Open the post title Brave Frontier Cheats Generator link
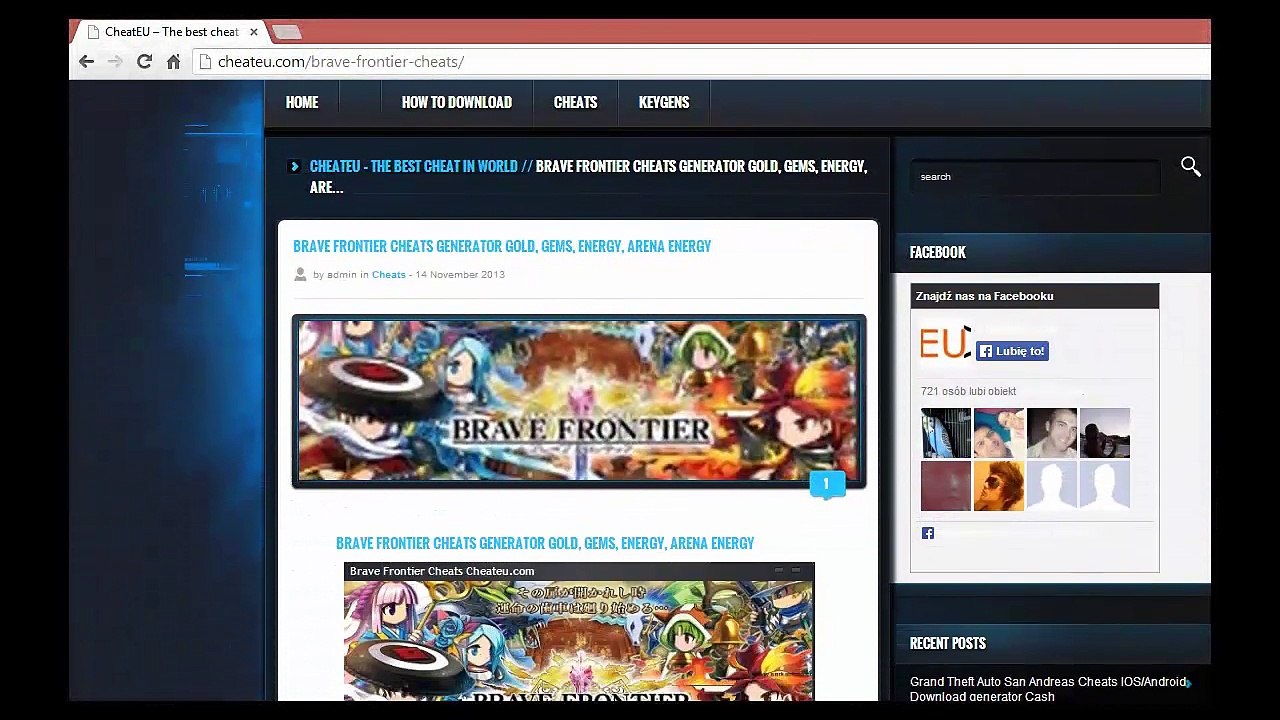This screenshot has height=720, width=1280. pos(502,246)
